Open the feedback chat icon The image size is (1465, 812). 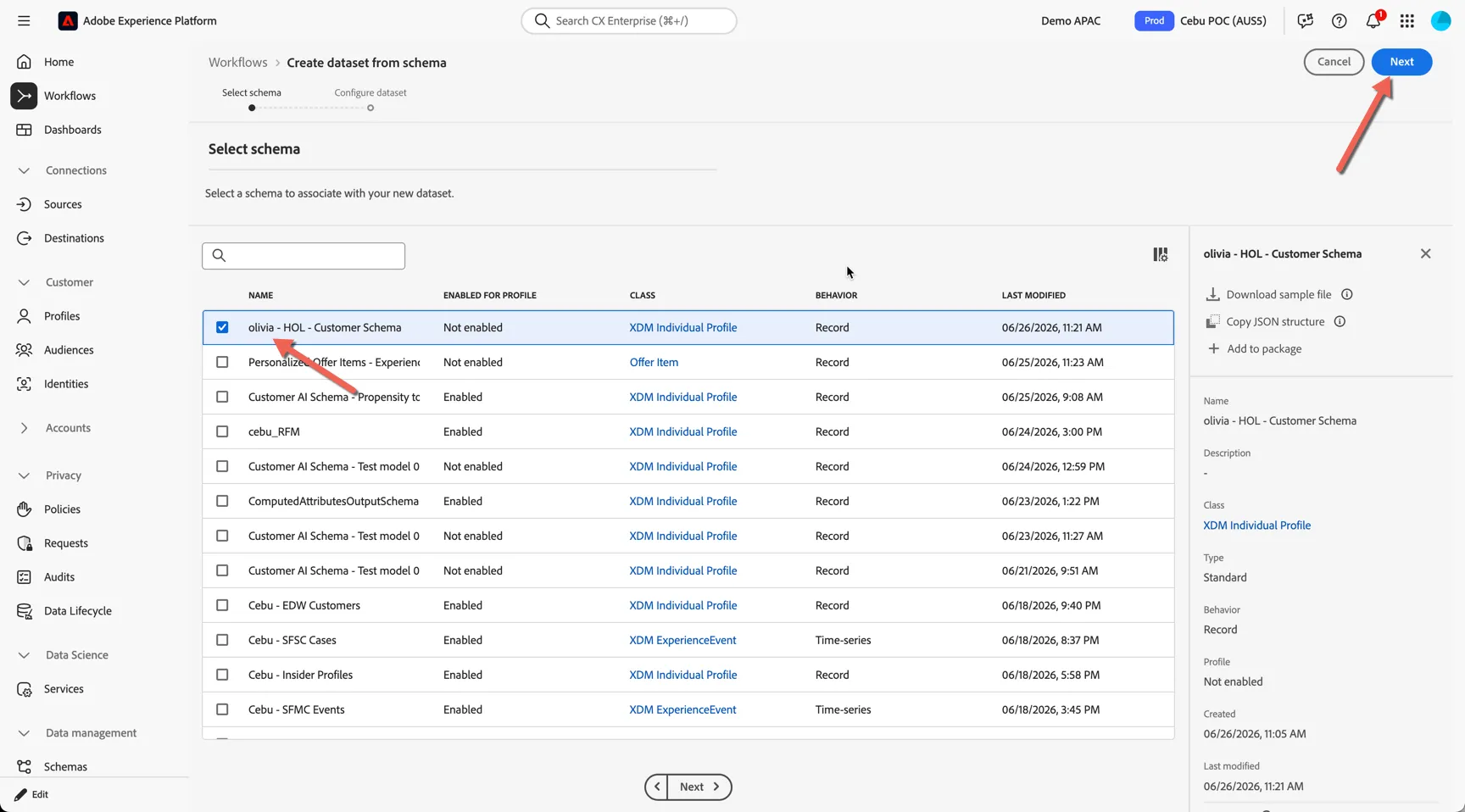(x=1306, y=20)
